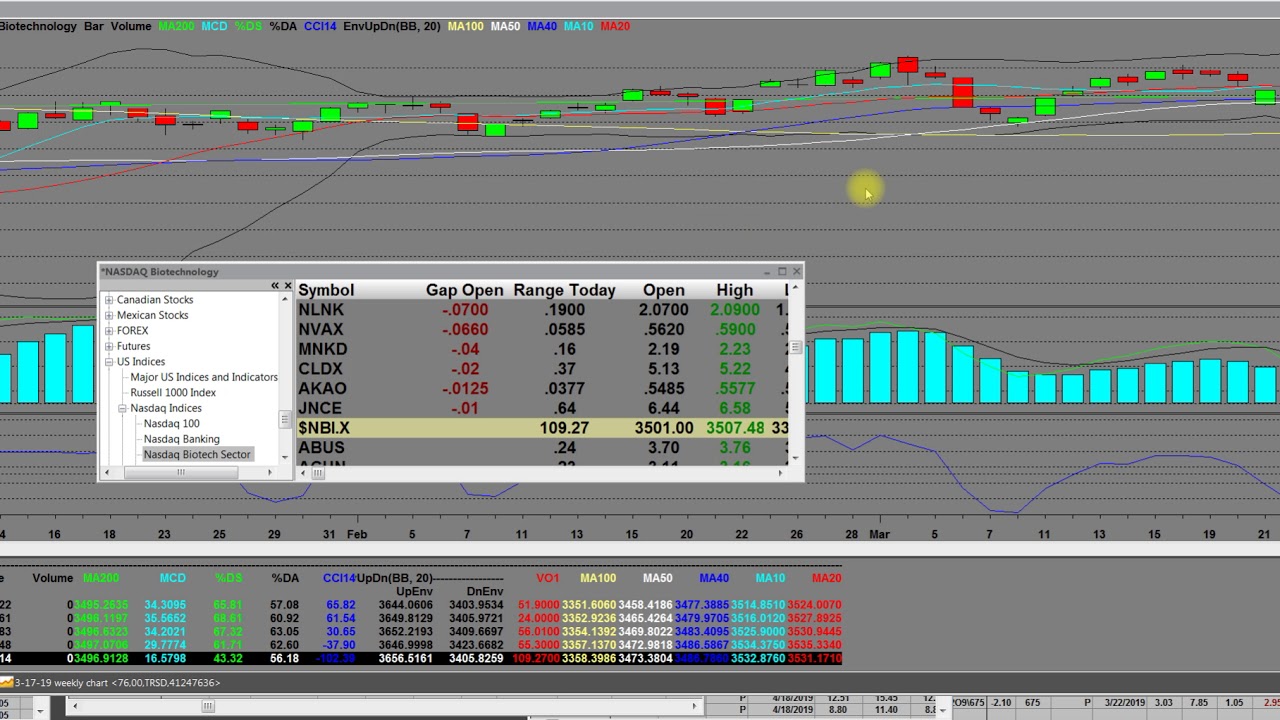Select Nasdaq Banking in tree
Image resolution: width=1280 pixels, height=720 pixels.
point(181,439)
